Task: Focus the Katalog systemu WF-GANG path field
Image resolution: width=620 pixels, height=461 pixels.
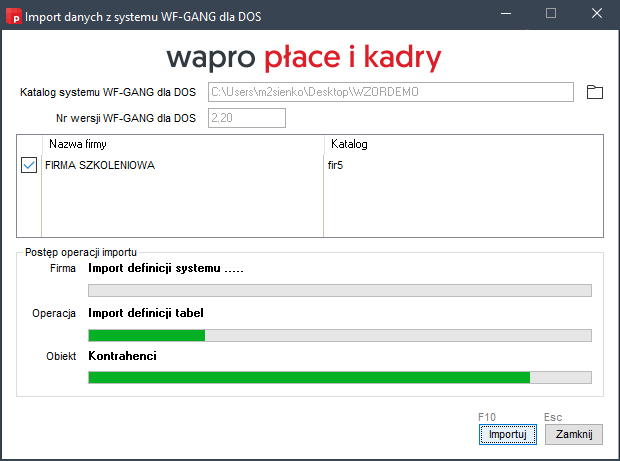Action: pos(391,92)
